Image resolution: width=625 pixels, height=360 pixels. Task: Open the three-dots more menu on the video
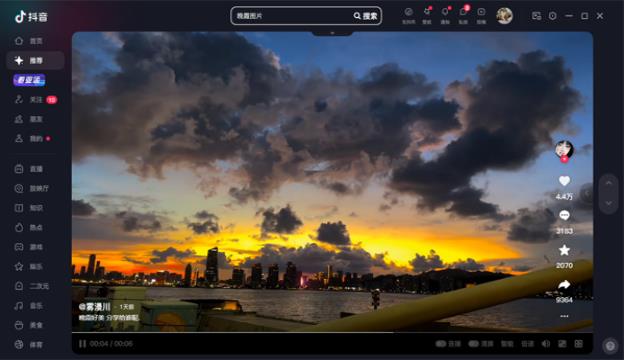pyautogui.click(x=564, y=316)
